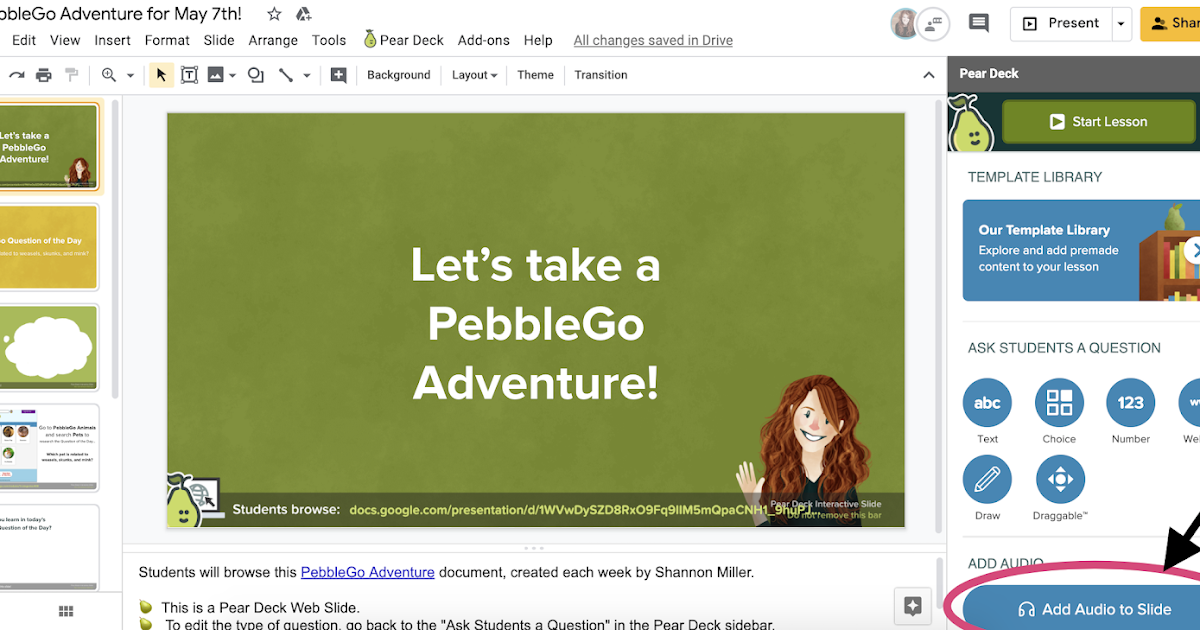Screen dimensions: 1200x630
Task: Open the Zoom tool dropdown arrow
Action: (x=129, y=74)
